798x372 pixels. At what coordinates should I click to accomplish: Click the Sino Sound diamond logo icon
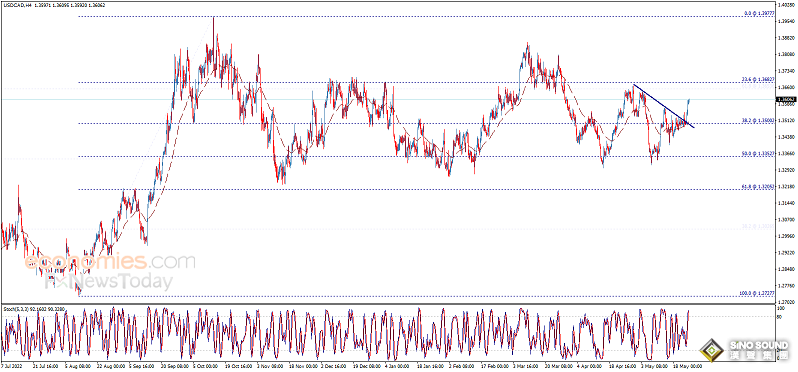(713, 351)
